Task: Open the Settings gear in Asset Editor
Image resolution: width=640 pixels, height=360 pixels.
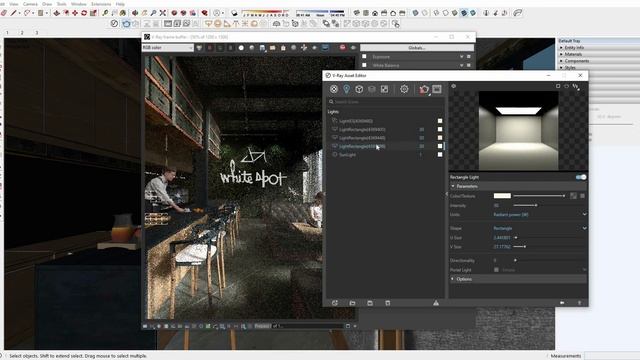Action: click(x=404, y=89)
